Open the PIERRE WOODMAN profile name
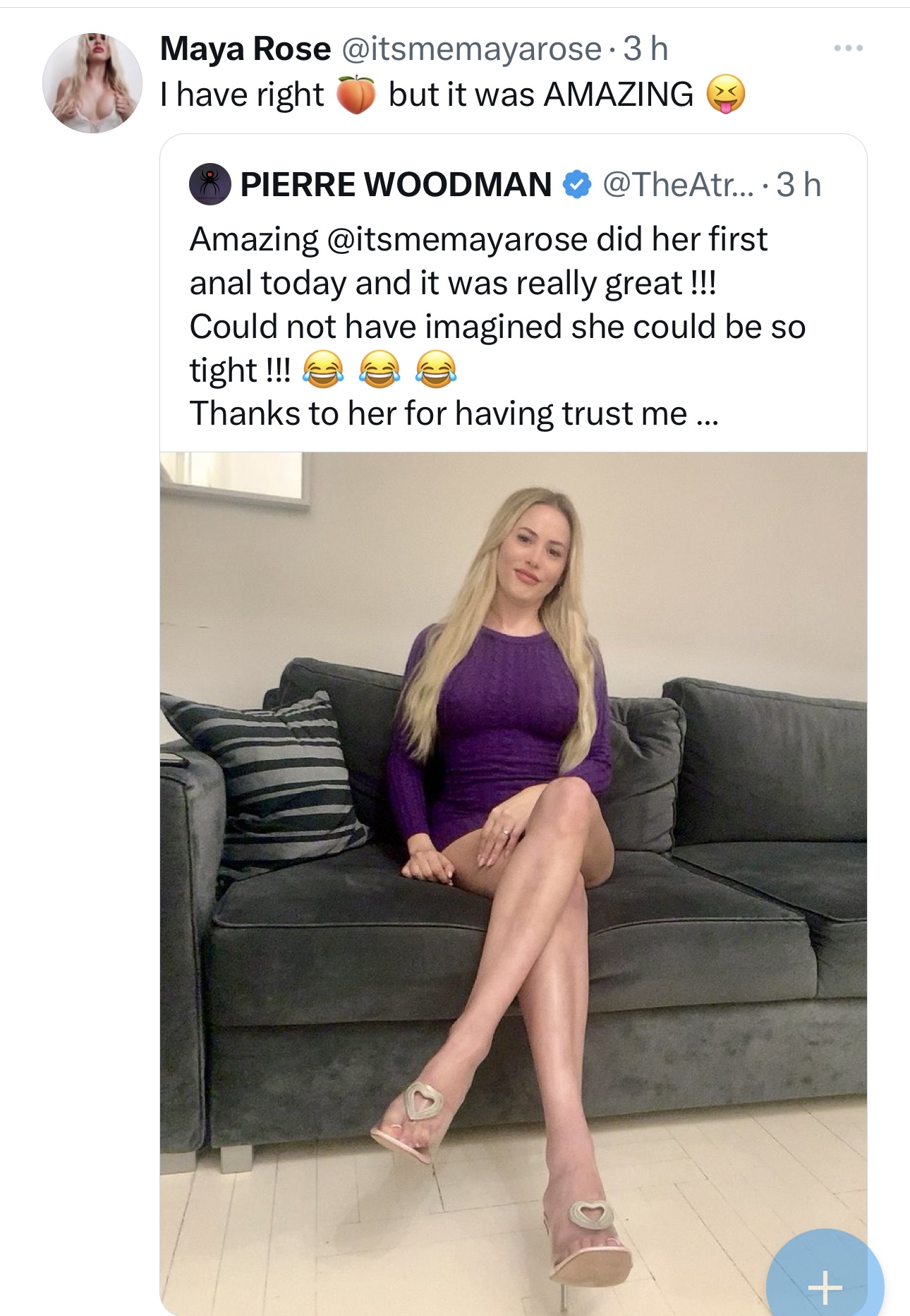 [x=396, y=185]
